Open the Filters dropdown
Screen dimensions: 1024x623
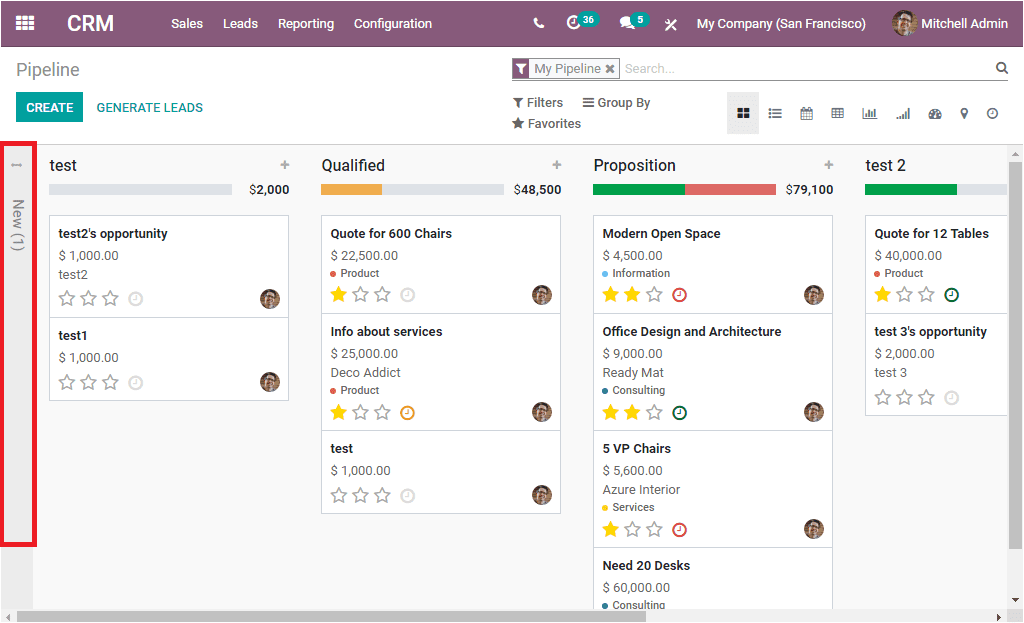539,102
